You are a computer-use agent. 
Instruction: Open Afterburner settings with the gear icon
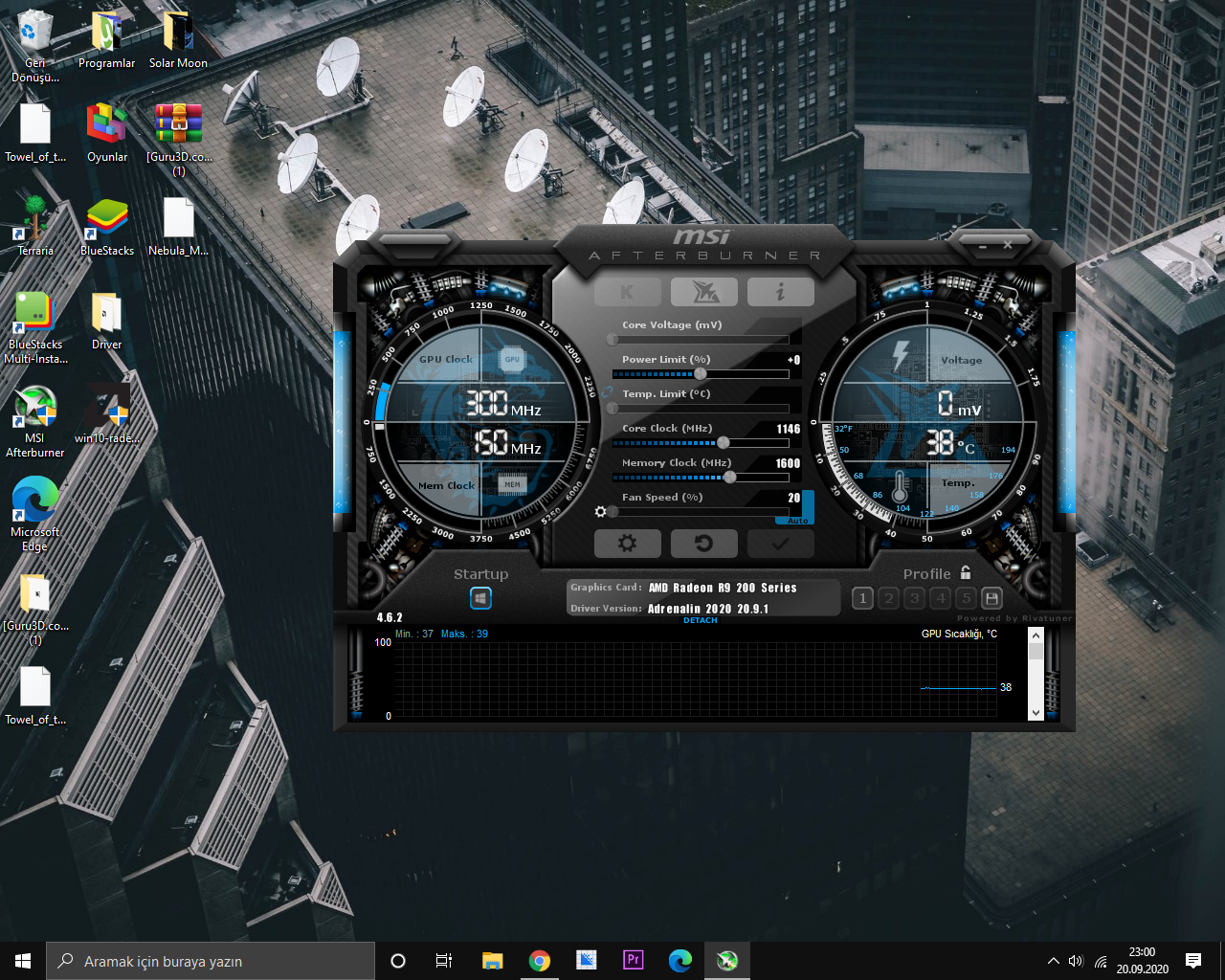coord(628,544)
